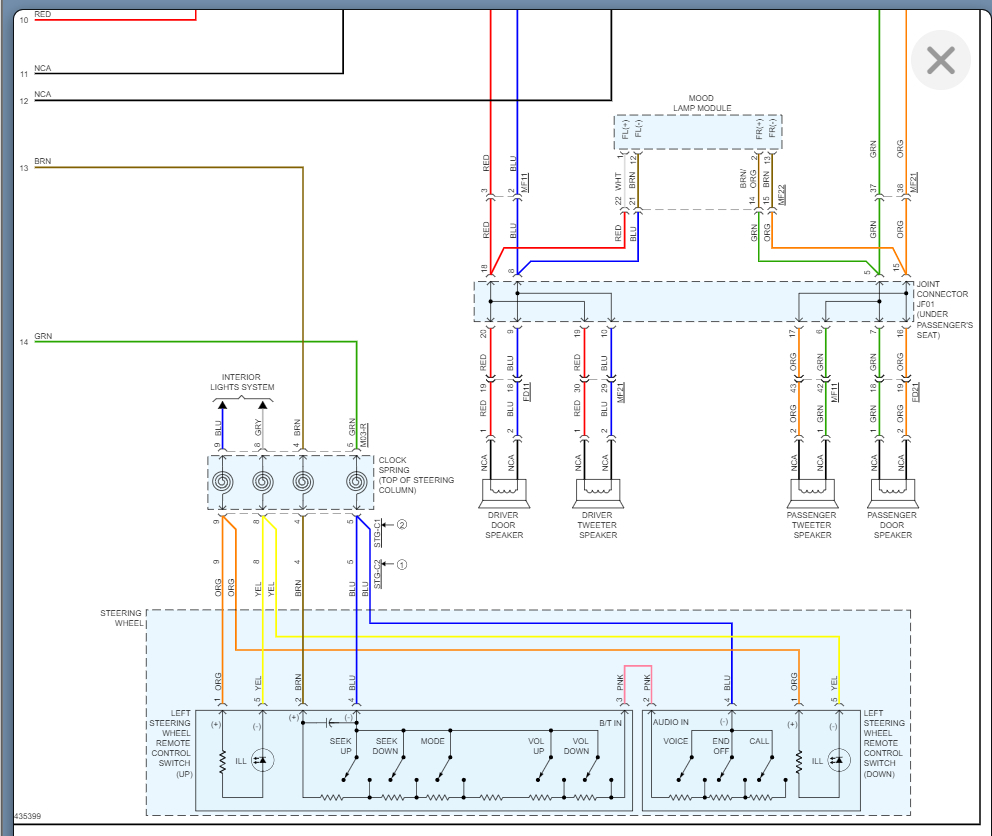Click the SEEK UP switch contact
Viewport: 992px width, 836px height.
(x=350, y=769)
